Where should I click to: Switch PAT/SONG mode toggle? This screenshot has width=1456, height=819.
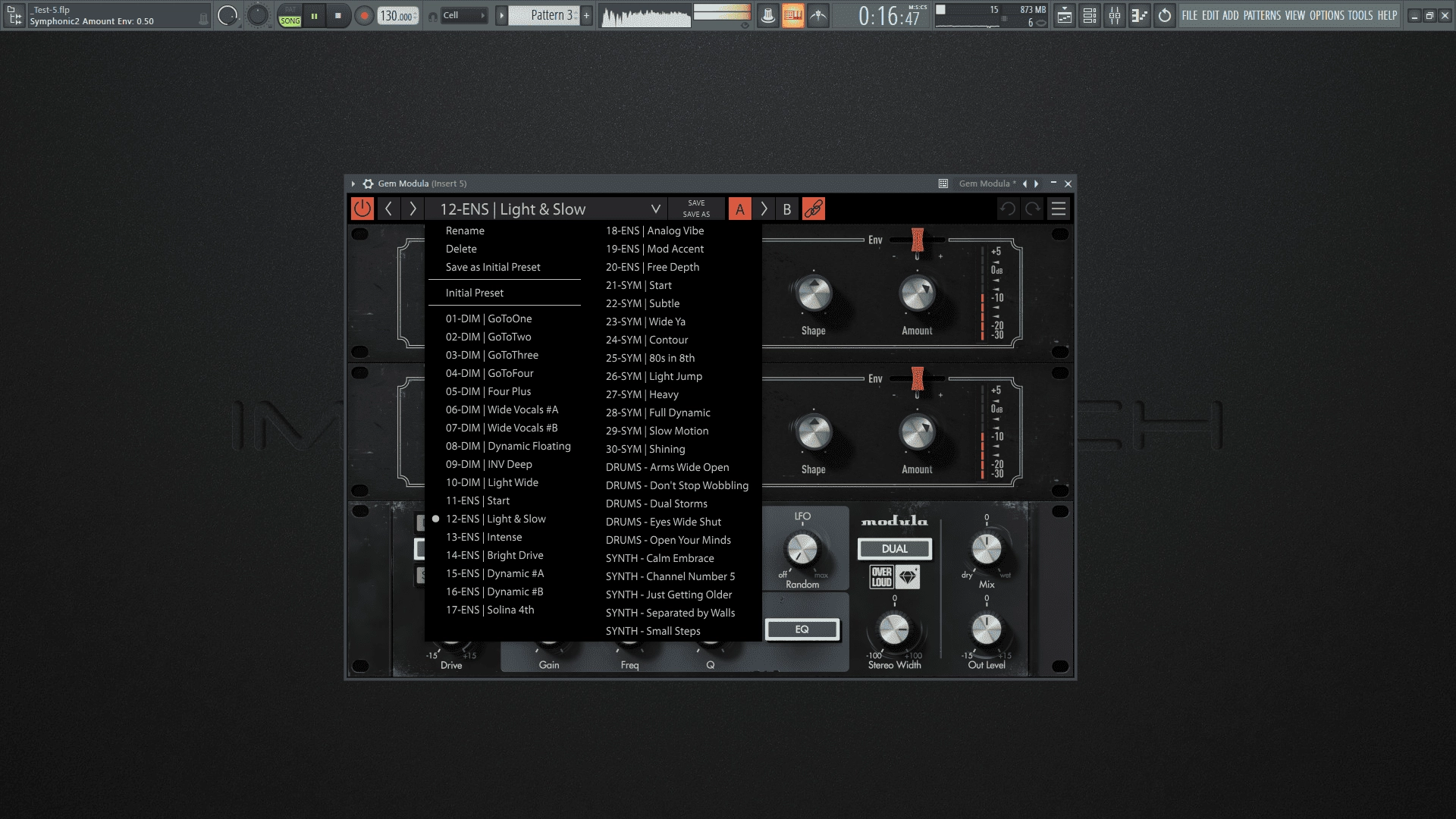tap(290, 15)
